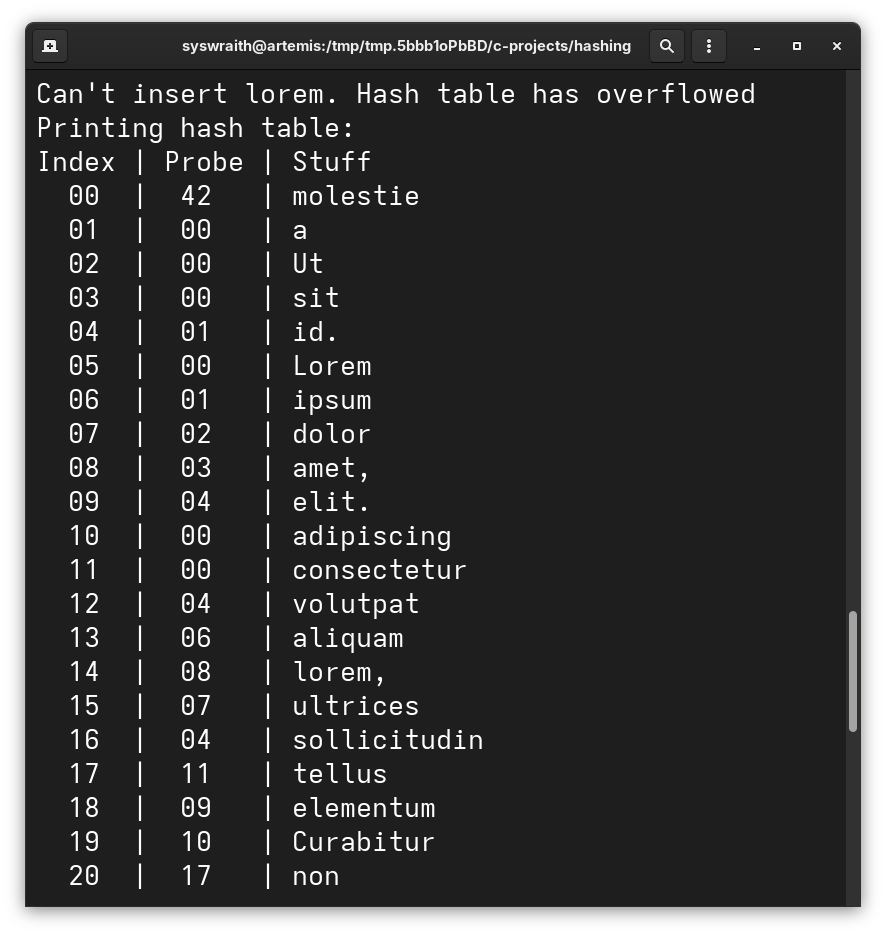Click the word 'sollicitudin' in the output
The height and width of the screenshot is (935, 886).
click(387, 740)
